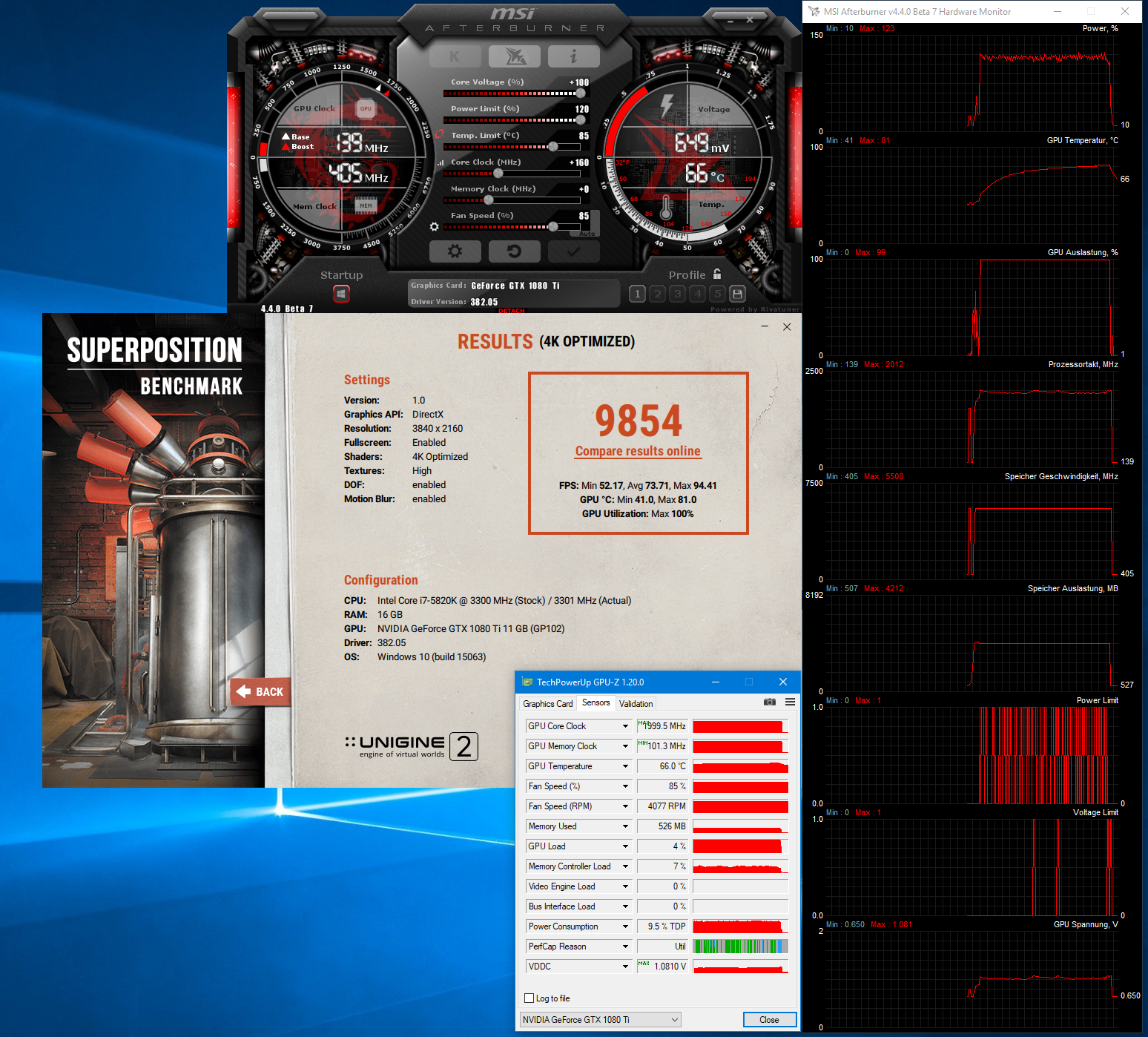The image size is (1148, 1037).
Task: Expand the GPU Load sensor dropdown
Action: (x=625, y=846)
